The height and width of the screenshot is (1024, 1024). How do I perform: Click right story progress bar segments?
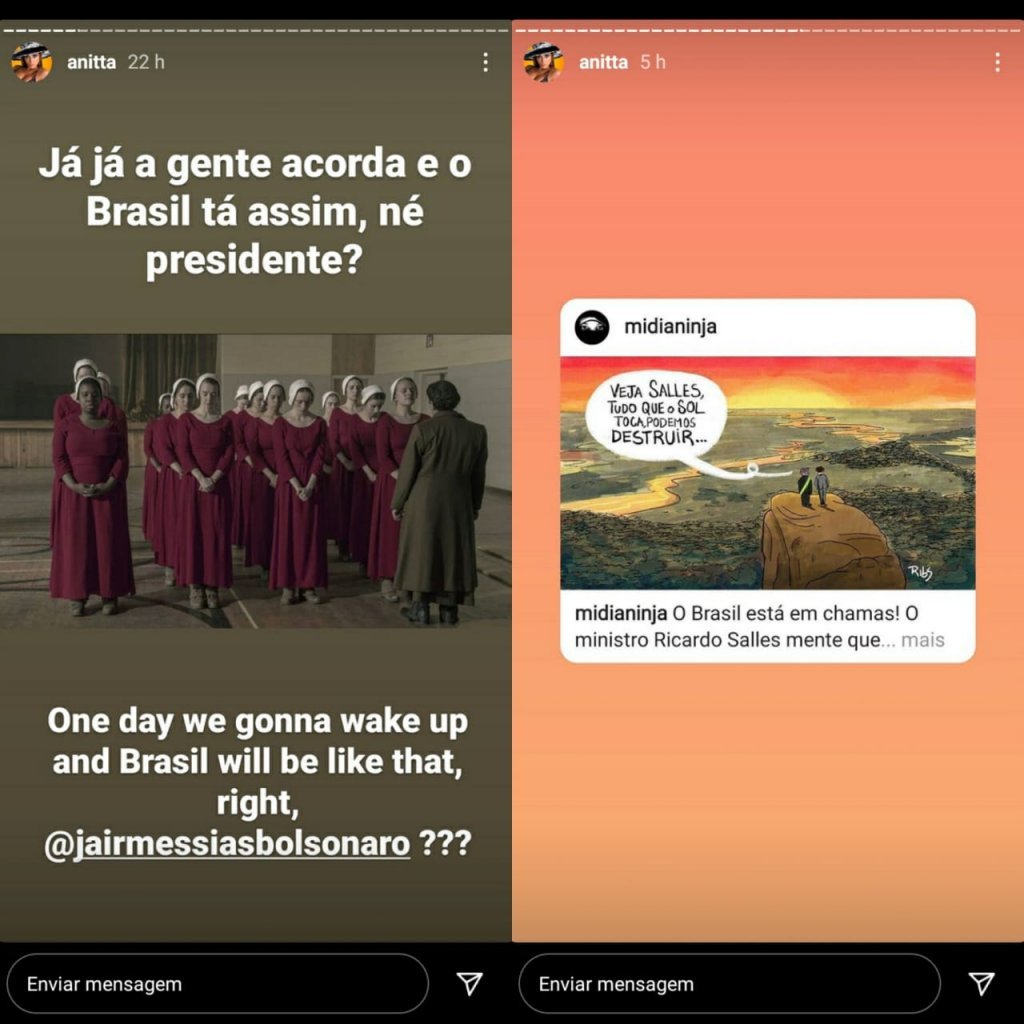click(x=768, y=31)
